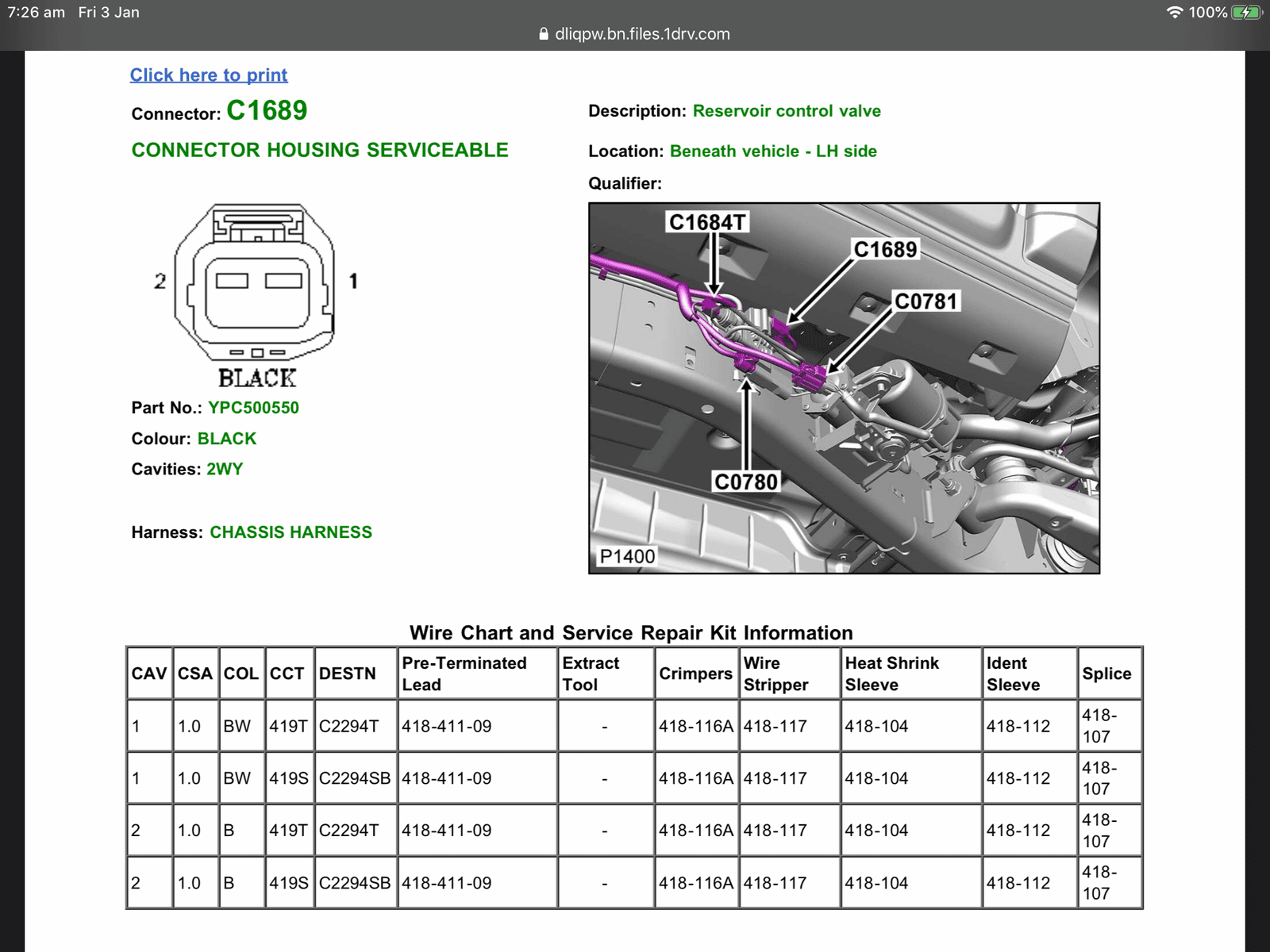Tap the dliqpw.bn.files.1drv.com address text
The width and height of the screenshot is (1270, 952).
click(642, 34)
